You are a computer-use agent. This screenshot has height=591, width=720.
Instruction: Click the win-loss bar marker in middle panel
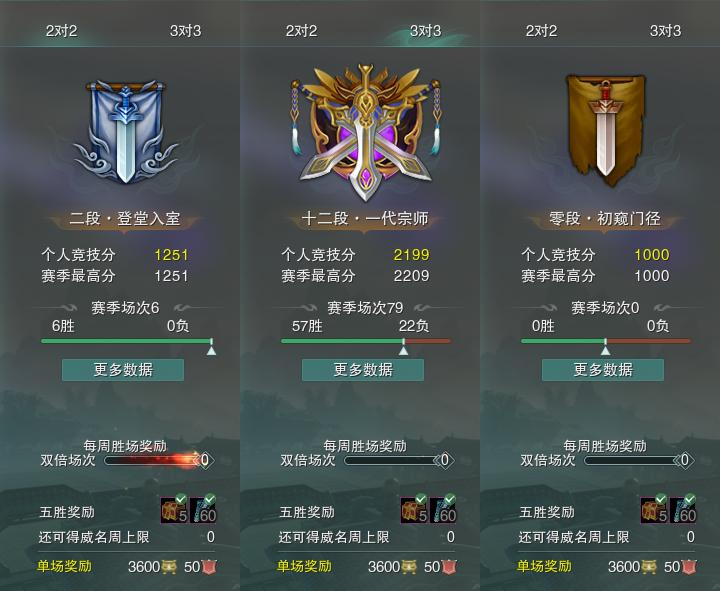[404, 348]
